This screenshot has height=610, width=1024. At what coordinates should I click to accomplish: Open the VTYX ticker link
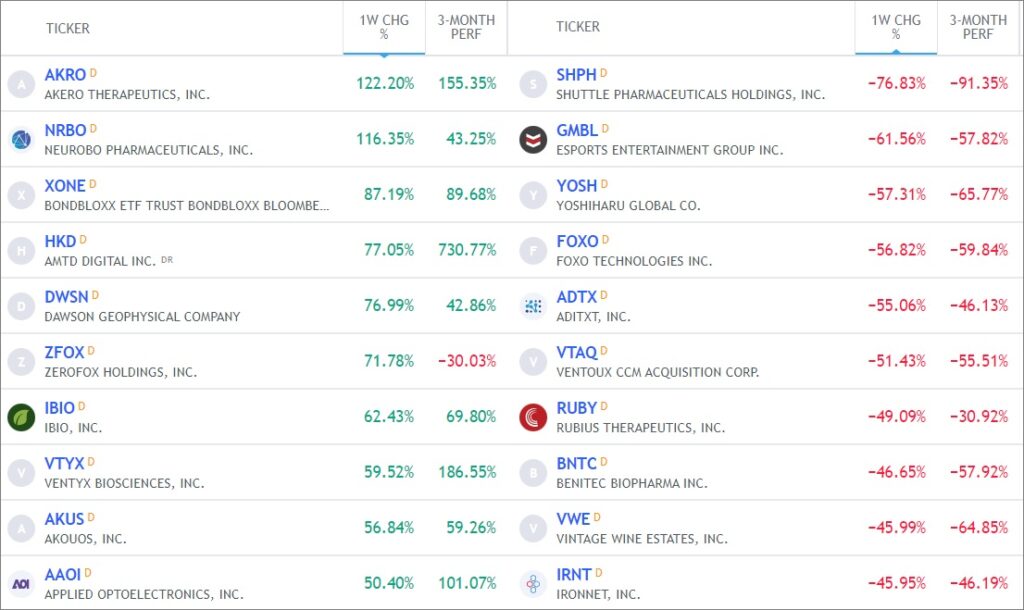(x=64, y=464)
